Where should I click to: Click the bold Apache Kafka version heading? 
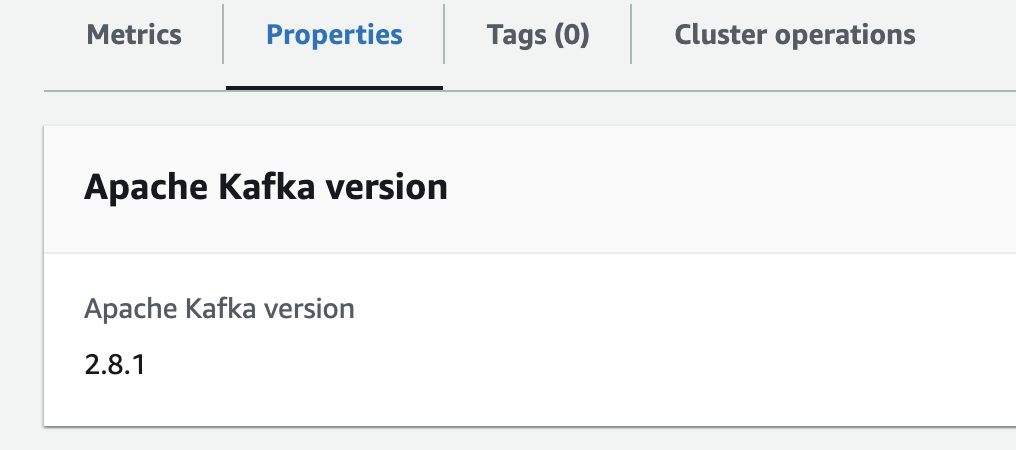[265, 188]
